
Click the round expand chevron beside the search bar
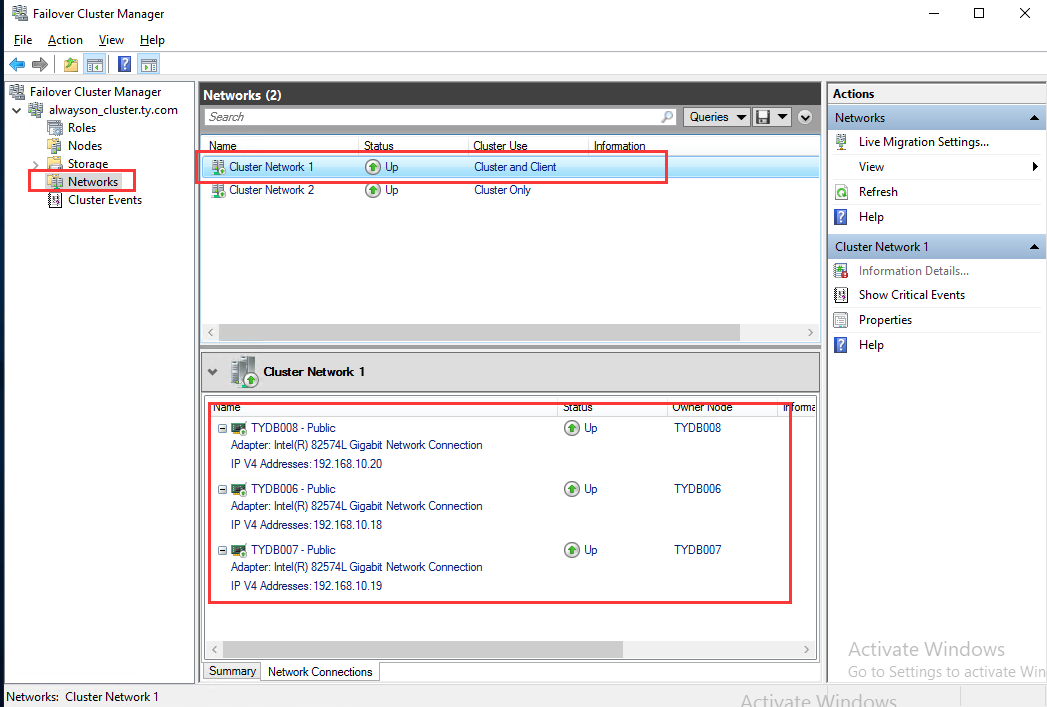805,117
